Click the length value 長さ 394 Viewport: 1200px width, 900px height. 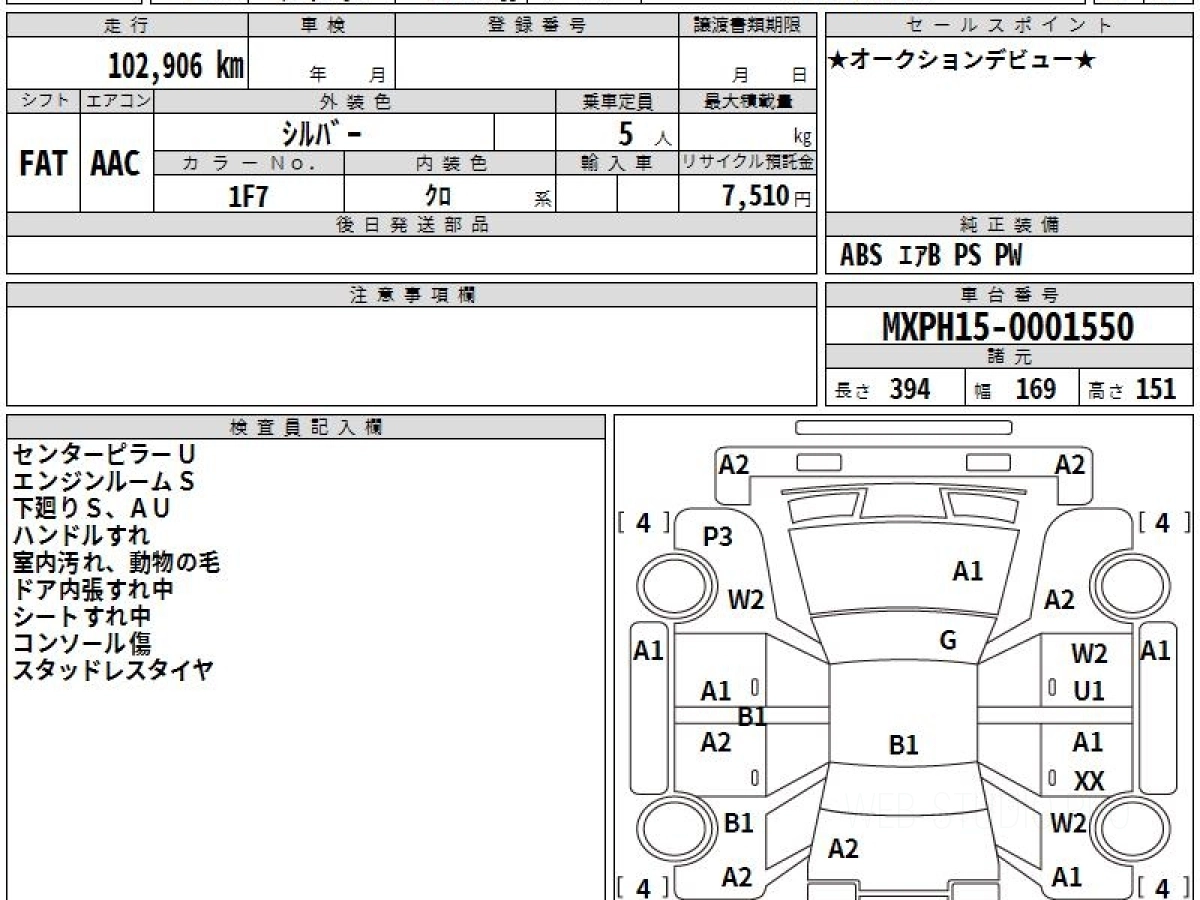[883, 389]
